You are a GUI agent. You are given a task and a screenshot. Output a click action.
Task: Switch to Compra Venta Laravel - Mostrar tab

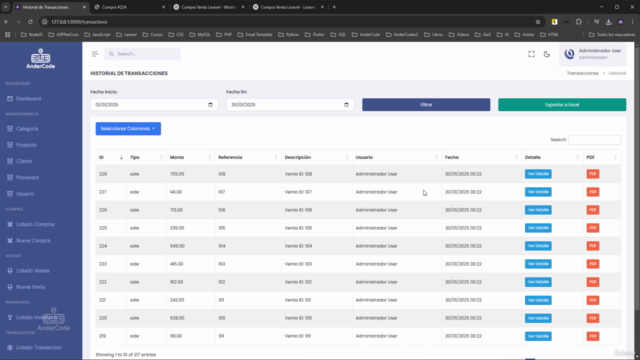209,7
